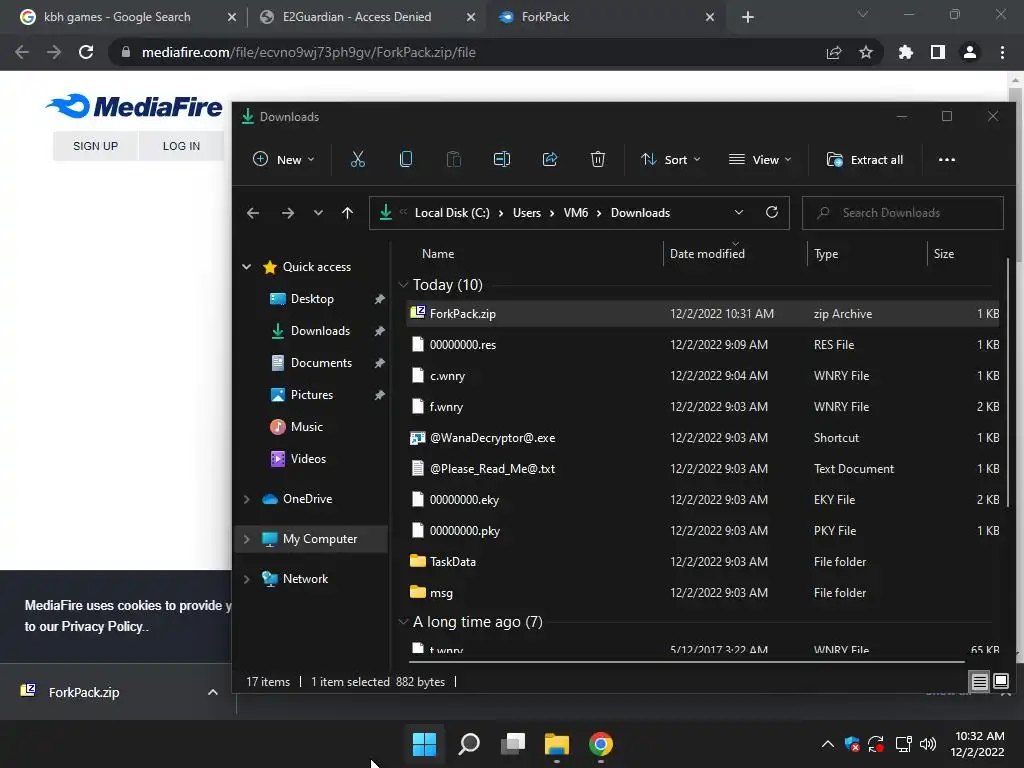Open Chrome Extensions puzzle icon
Image resolution: width=1024 pixels, height=768 pixels.
coord(906,52)
